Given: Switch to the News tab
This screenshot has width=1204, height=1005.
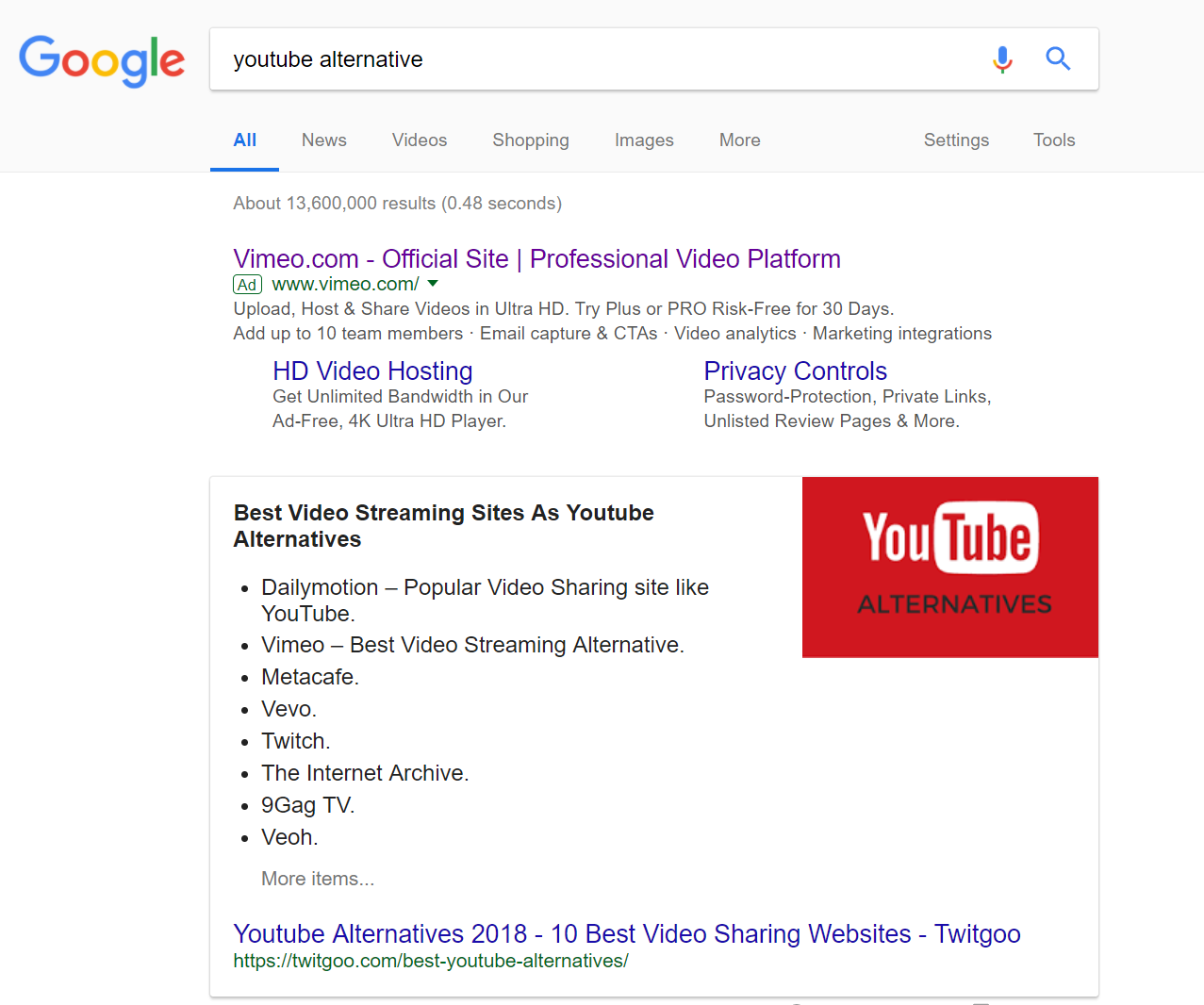Looking at the screenshot, I should click(x=324, y=140).
